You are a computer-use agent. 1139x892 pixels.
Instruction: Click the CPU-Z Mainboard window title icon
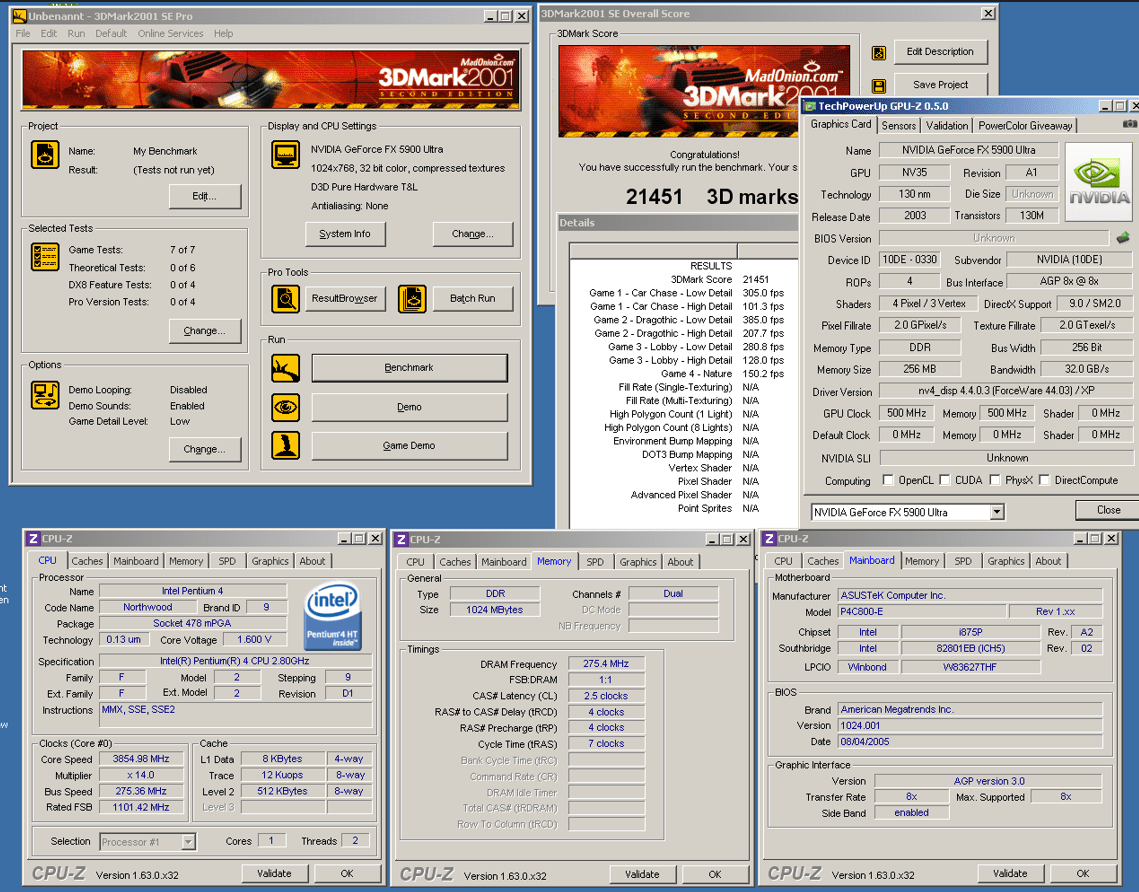coord(769,538)
